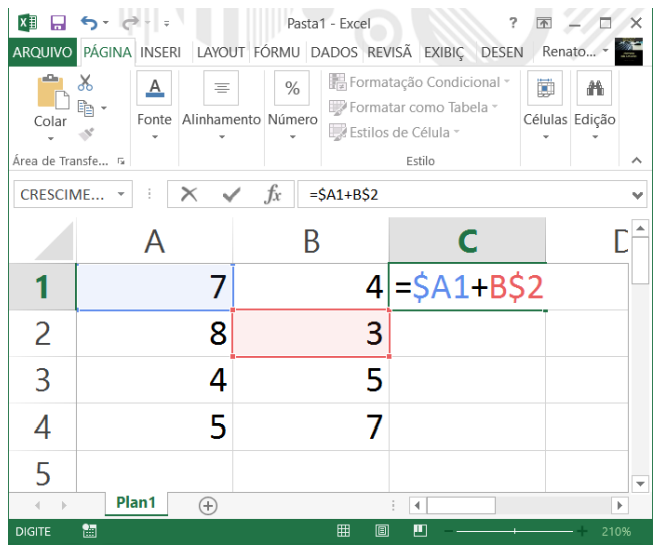Open Estilos de Célula menu
660x550 pixels.
coord(394,132)
